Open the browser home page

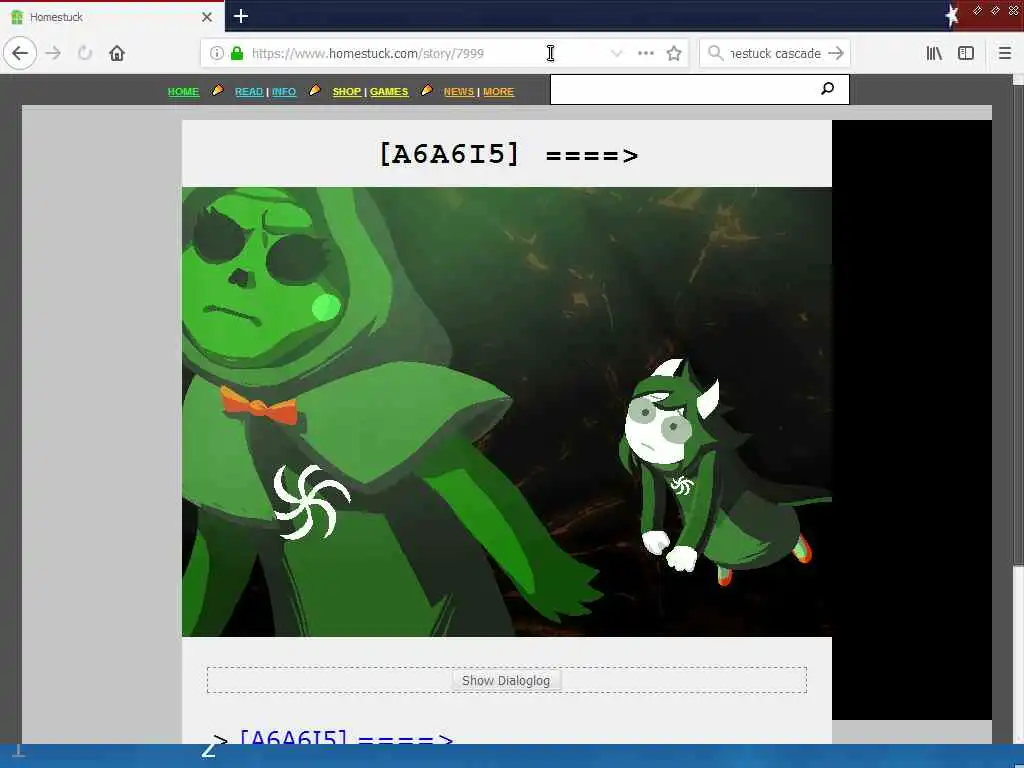coord(117,53)
